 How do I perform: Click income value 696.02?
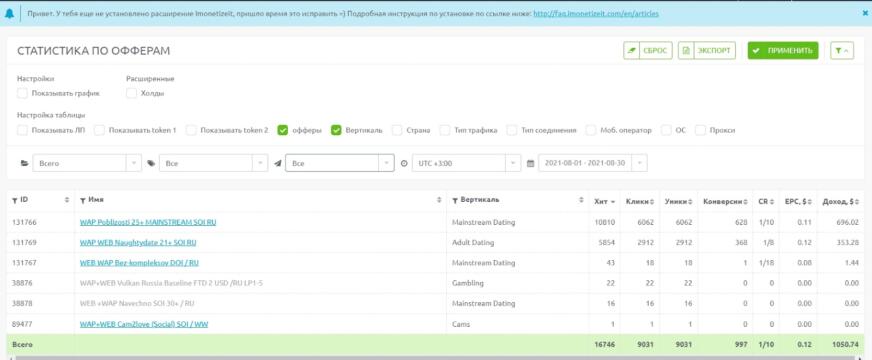848,222
